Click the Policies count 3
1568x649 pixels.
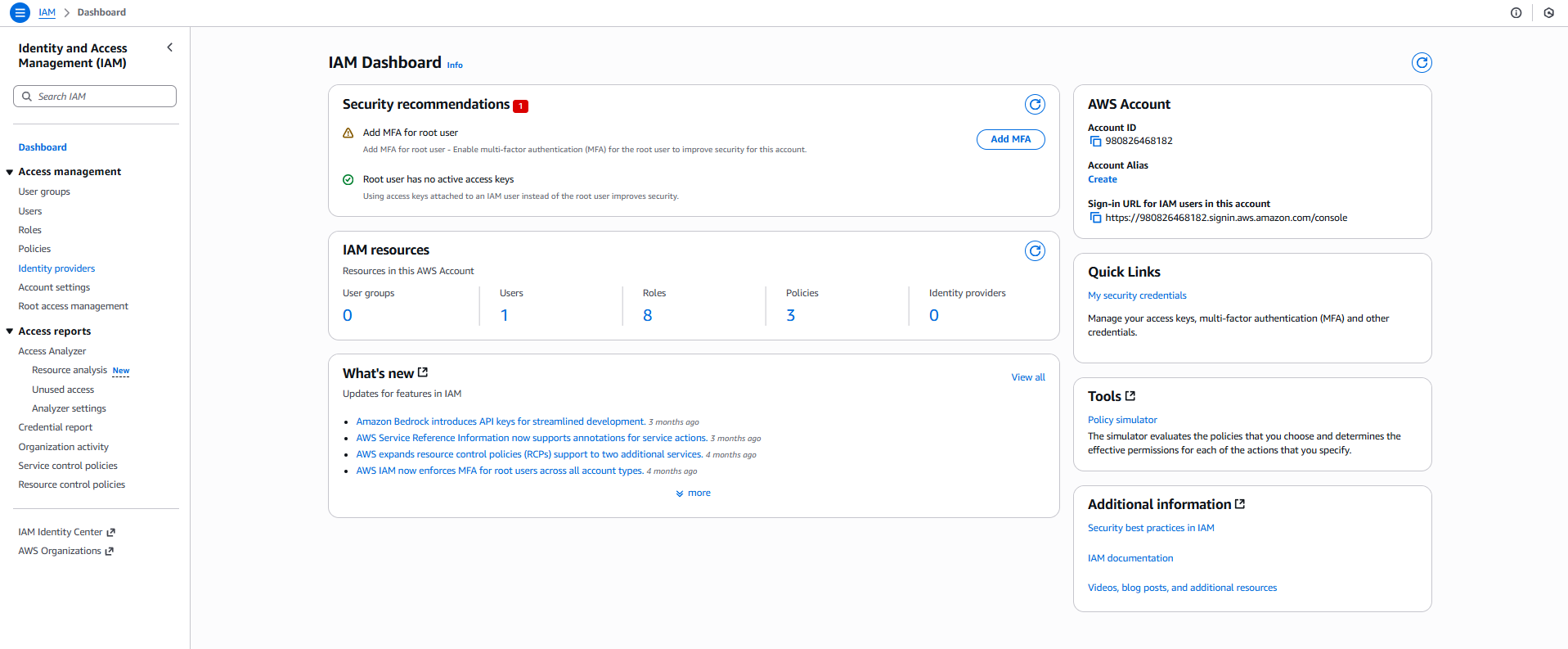791,315
